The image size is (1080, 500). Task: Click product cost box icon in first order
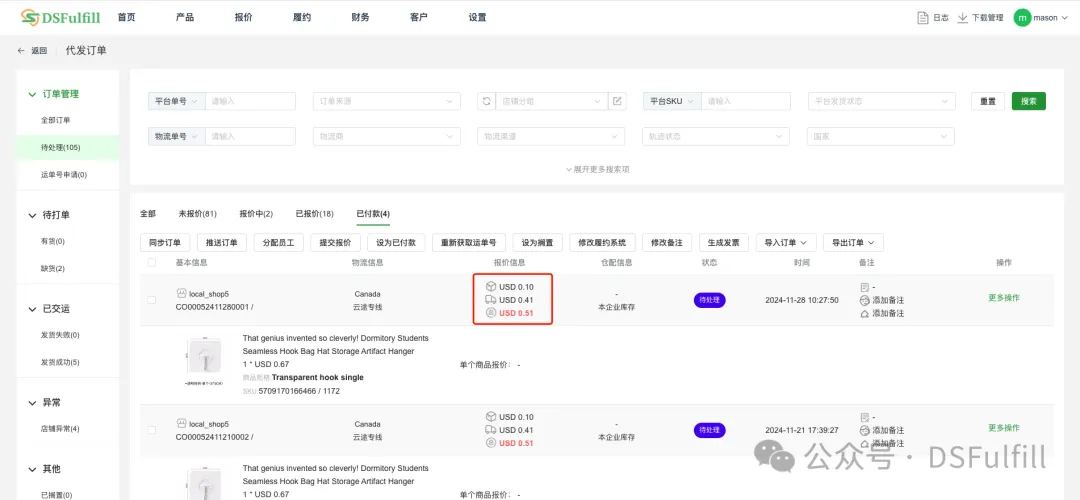[490, 287]
